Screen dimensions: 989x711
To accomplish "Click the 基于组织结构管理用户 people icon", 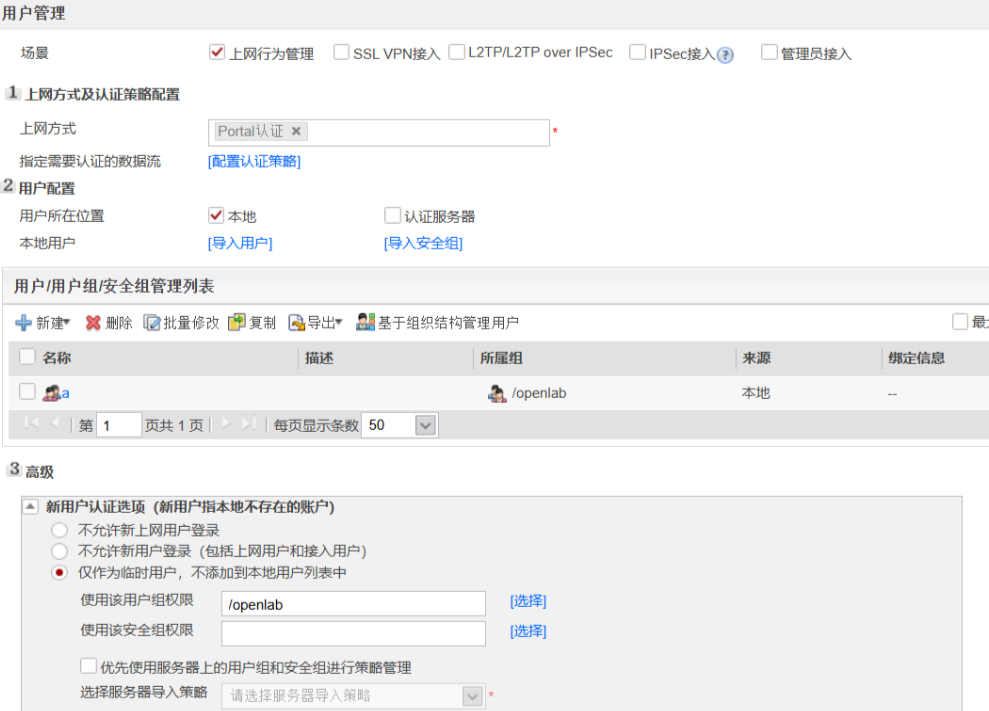I will tap(365, 322).
